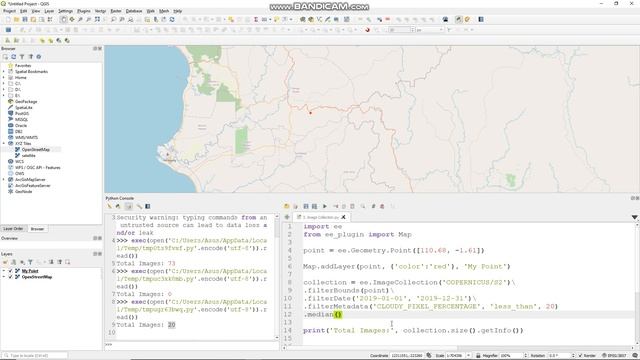Viewport: 640px width, 360px height.
Task: Open Python console help
Action: click(148, 207)
